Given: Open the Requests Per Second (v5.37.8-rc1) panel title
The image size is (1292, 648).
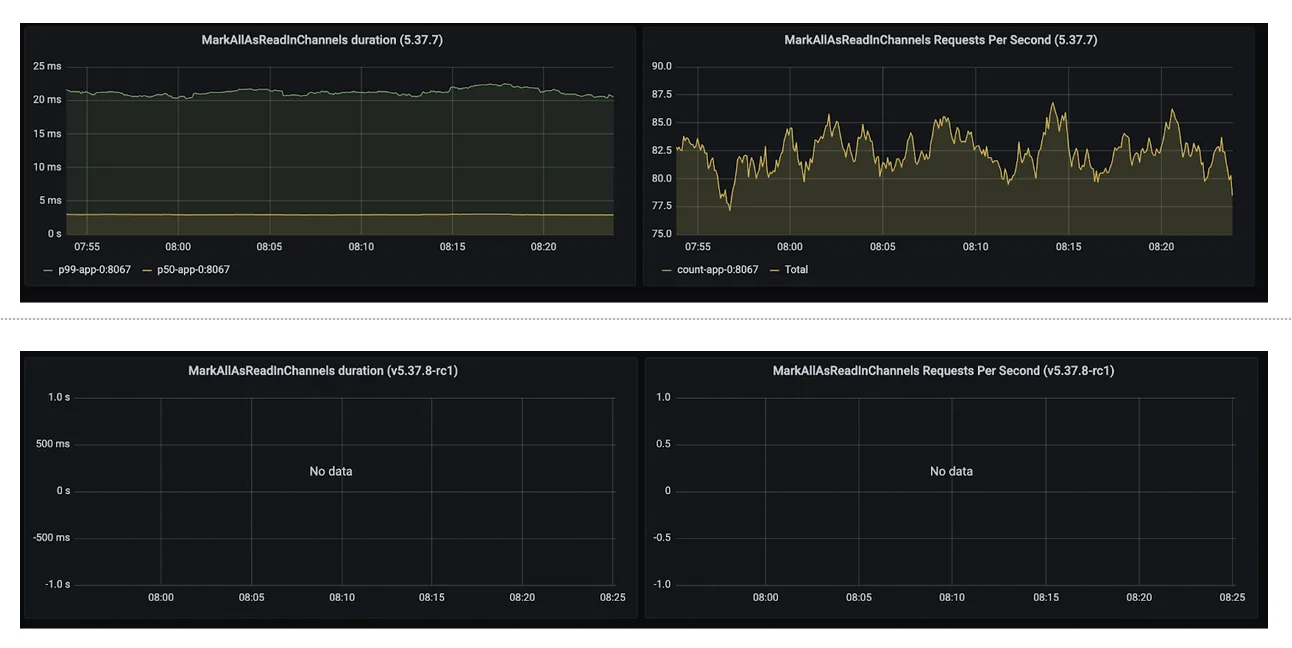Looking at the screenshot, I should [x=943, y=371].
